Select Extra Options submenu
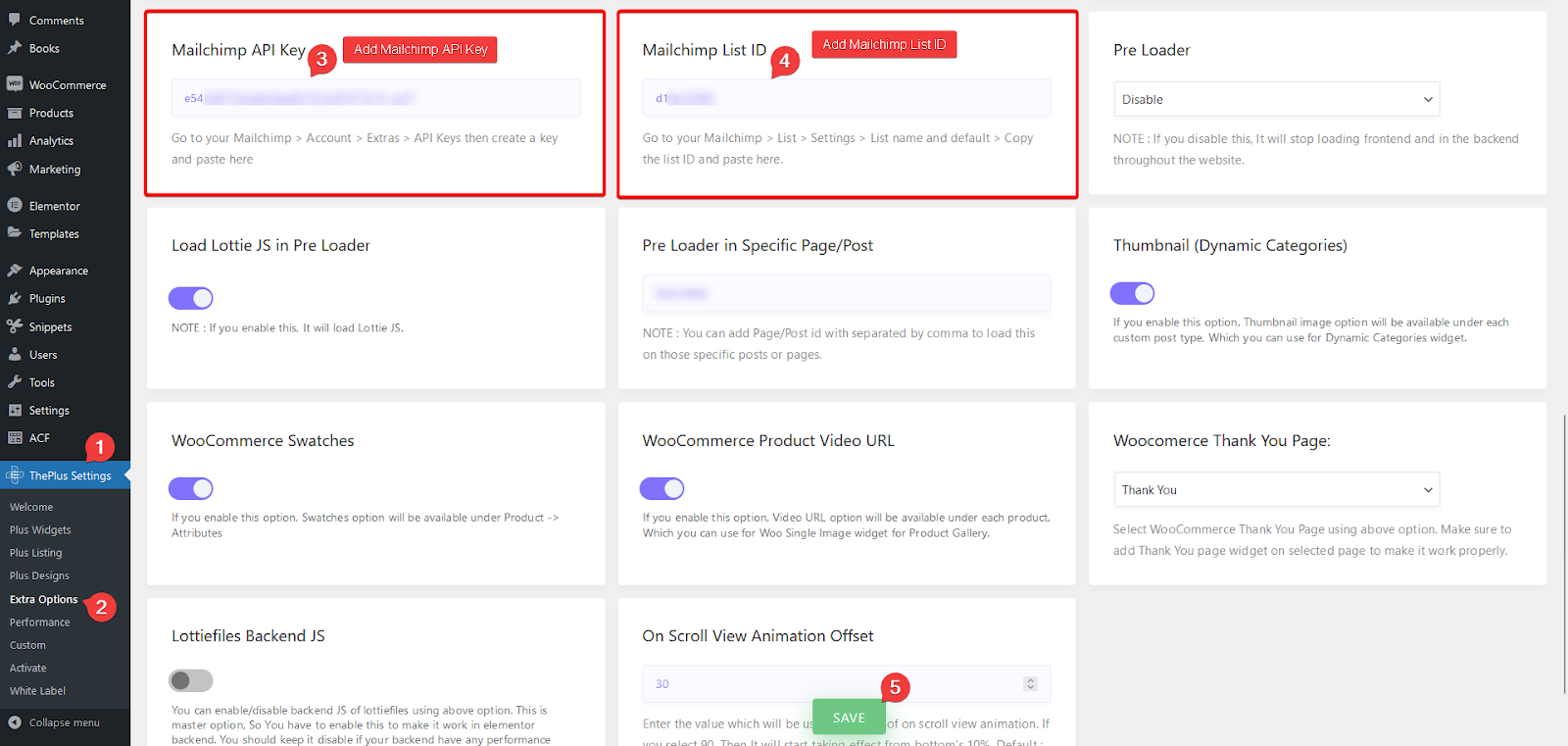 (x=43, y=599)
